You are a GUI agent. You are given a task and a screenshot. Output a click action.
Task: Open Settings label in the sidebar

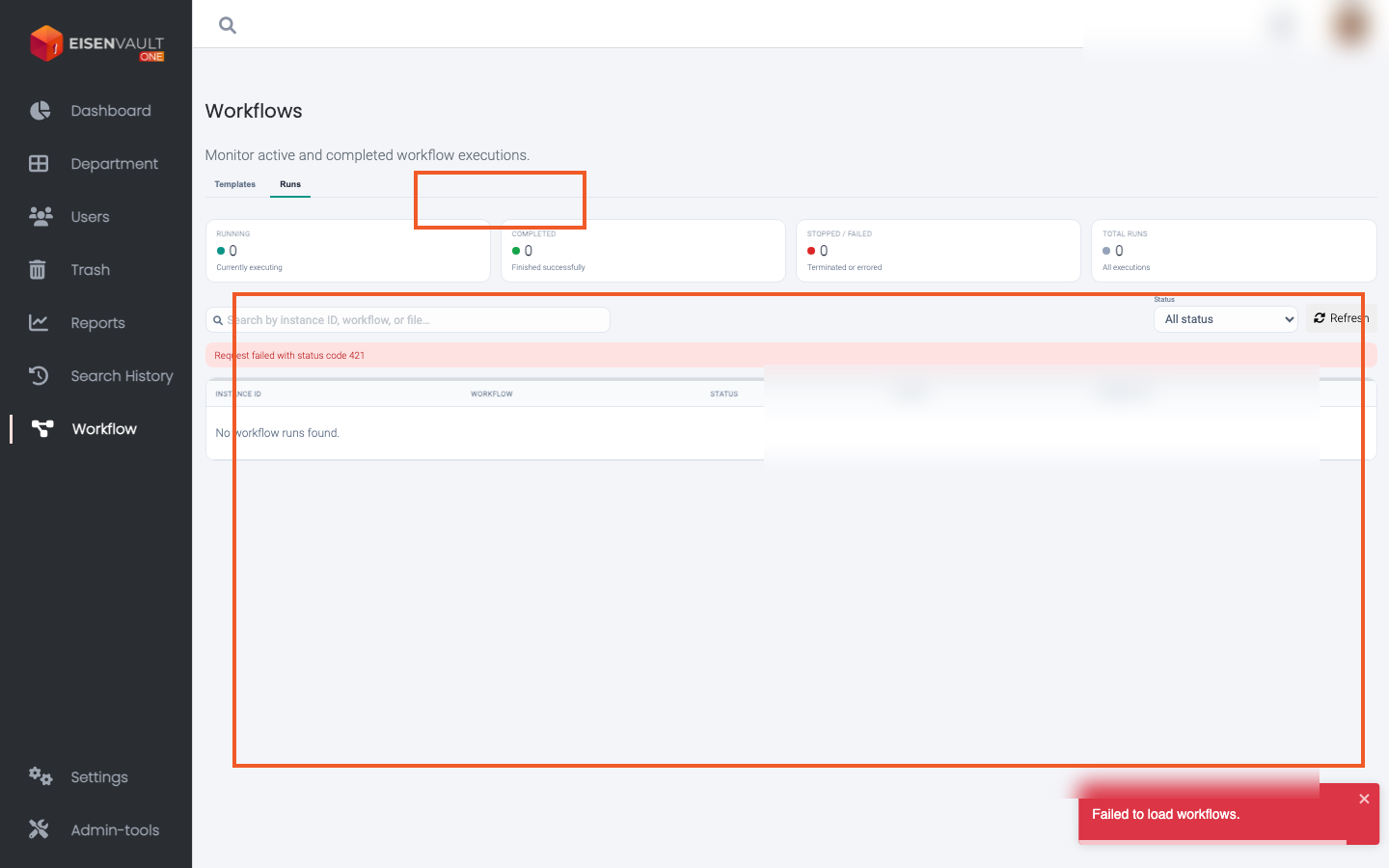click(99, 777)
